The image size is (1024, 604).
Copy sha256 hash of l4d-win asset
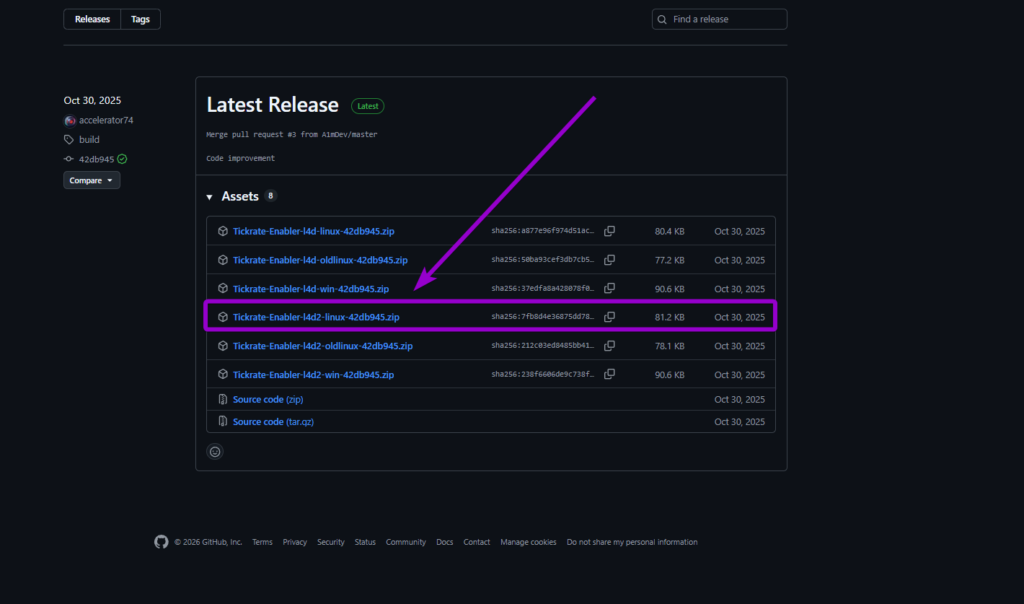[610, 288]
